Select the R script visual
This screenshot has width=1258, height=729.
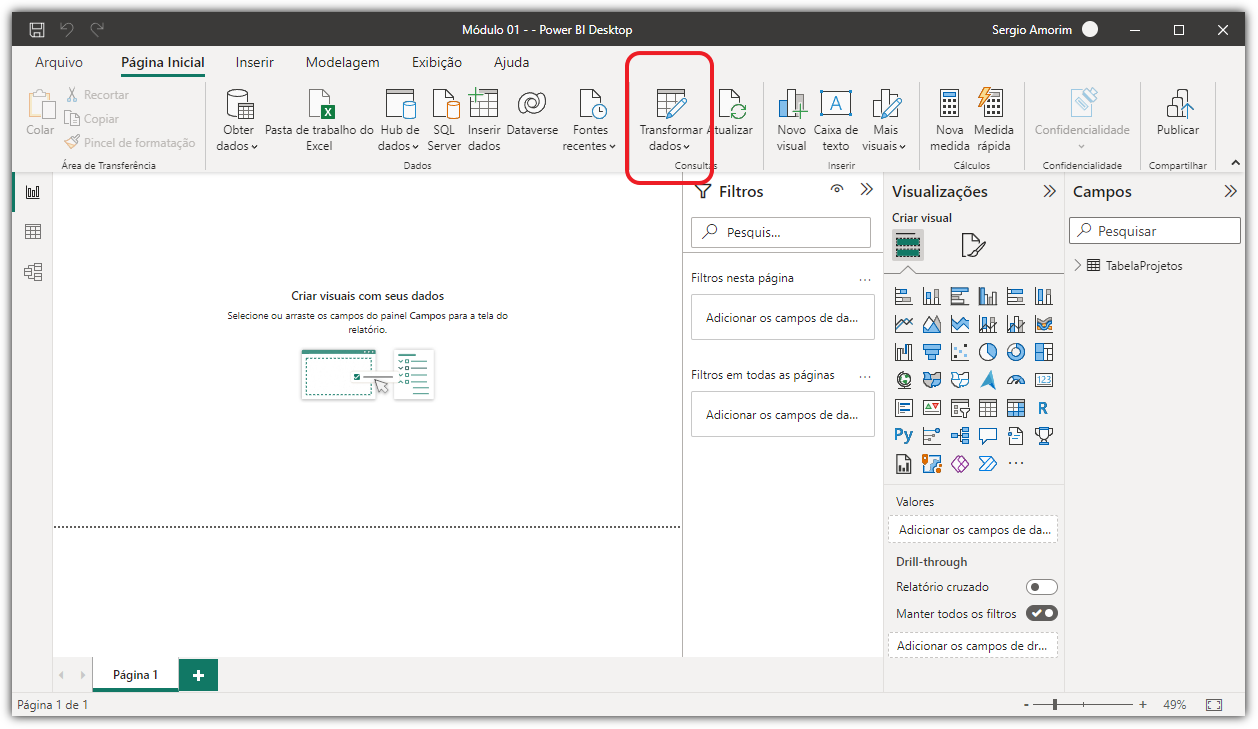click(x=1044, y=408)
